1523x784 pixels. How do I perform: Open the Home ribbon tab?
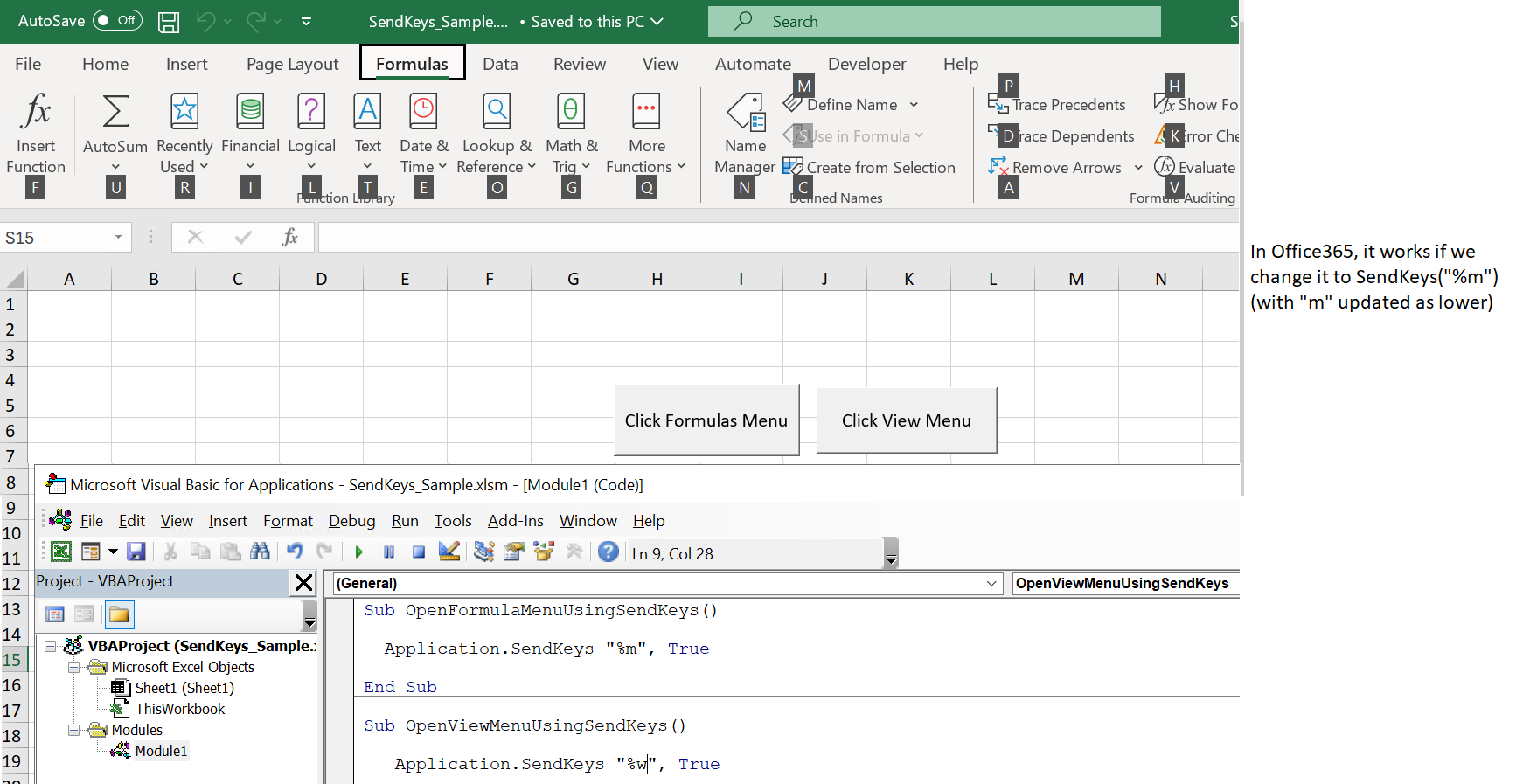pyautogui.click(x=105, y=64)
